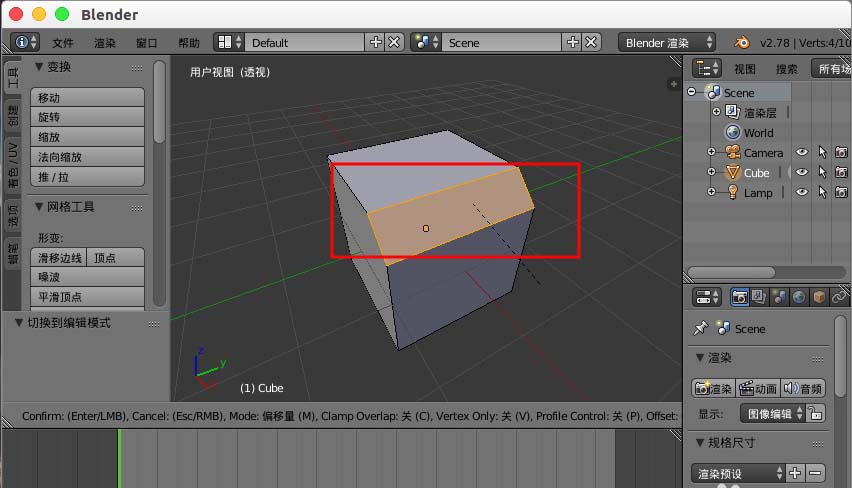Click the 旋转 button
852x488 pixels.
[87, 117]
